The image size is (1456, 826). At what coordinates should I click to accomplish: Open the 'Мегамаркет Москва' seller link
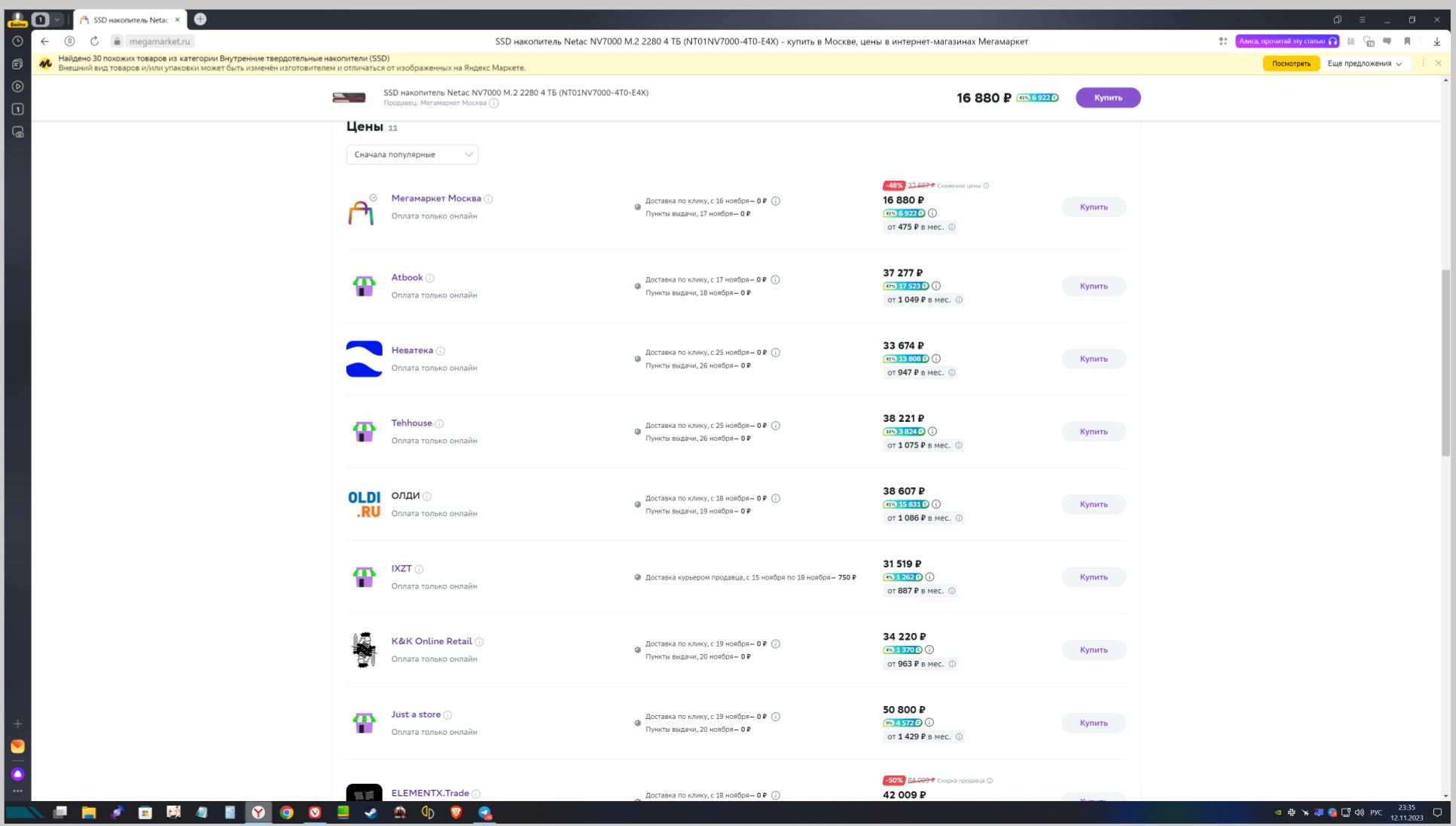435,198
